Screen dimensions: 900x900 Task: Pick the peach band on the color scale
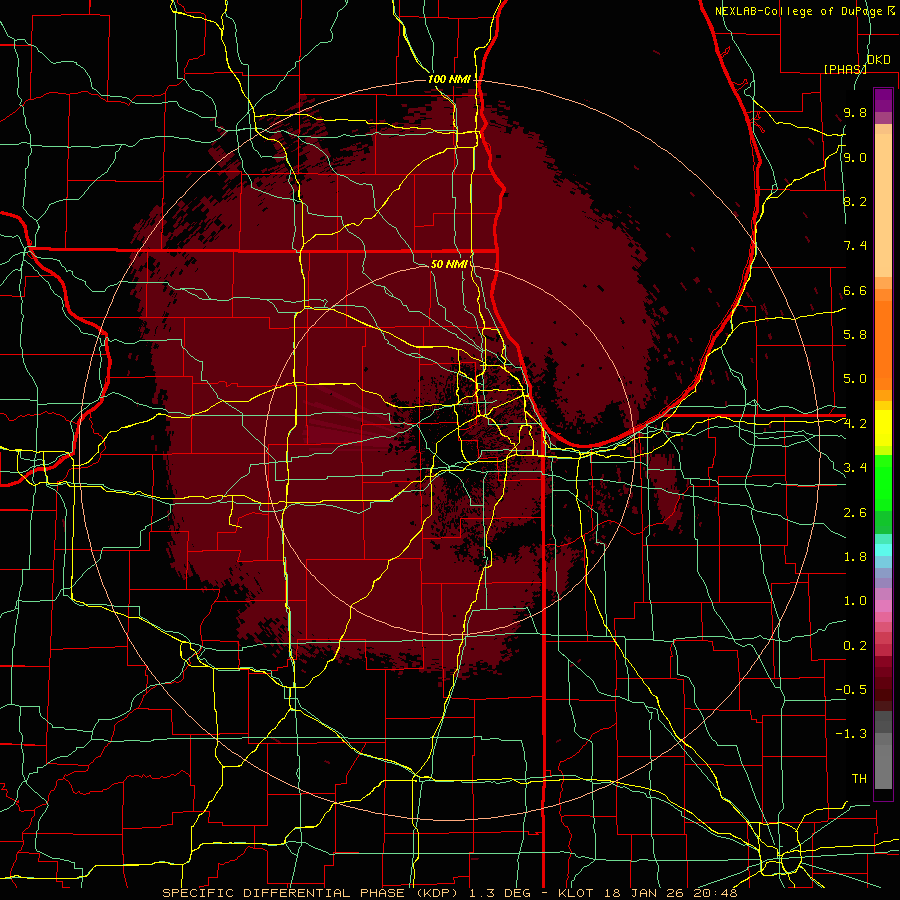tap(883, 205)
